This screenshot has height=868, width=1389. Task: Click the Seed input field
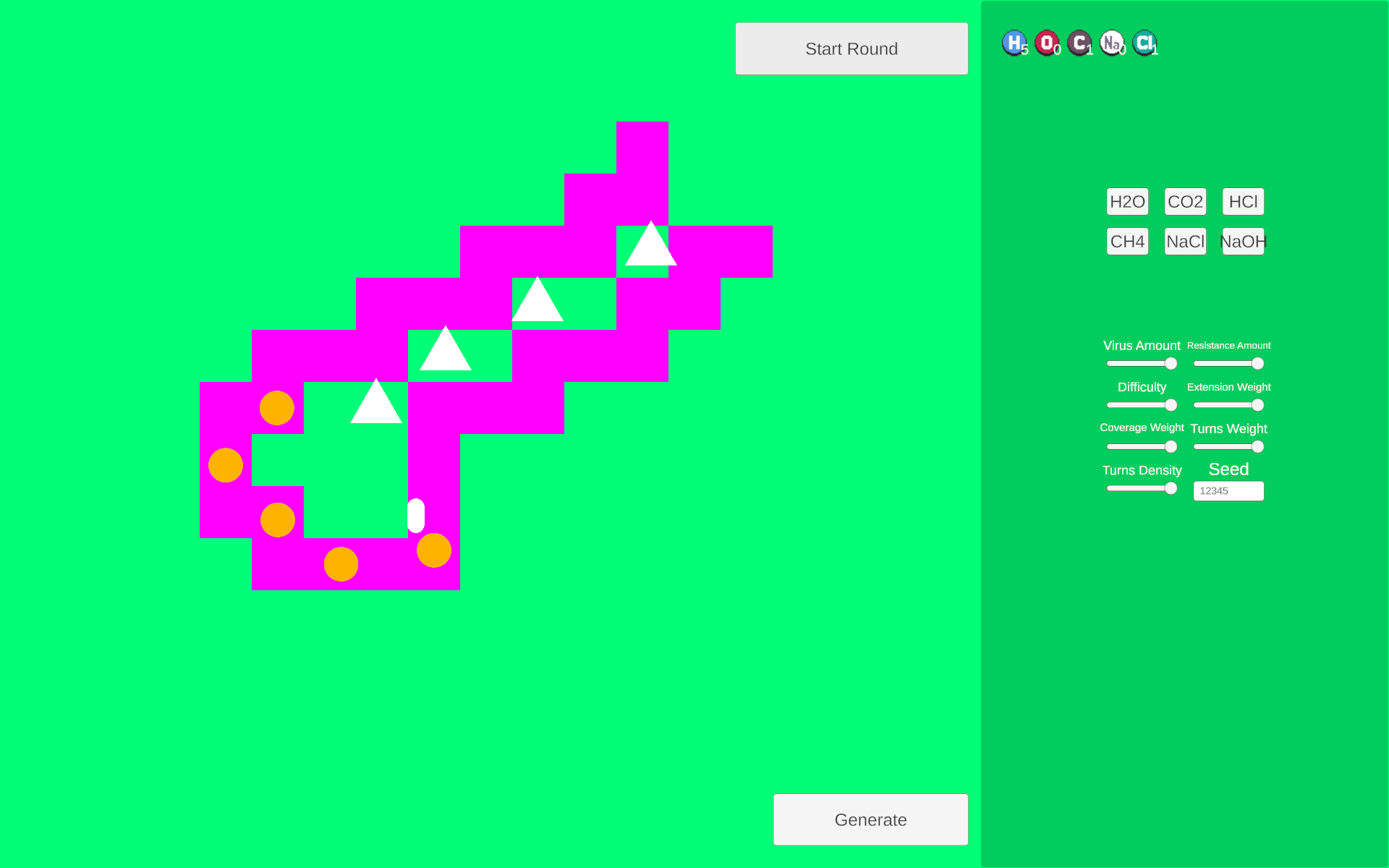(x=1228, y=491)
